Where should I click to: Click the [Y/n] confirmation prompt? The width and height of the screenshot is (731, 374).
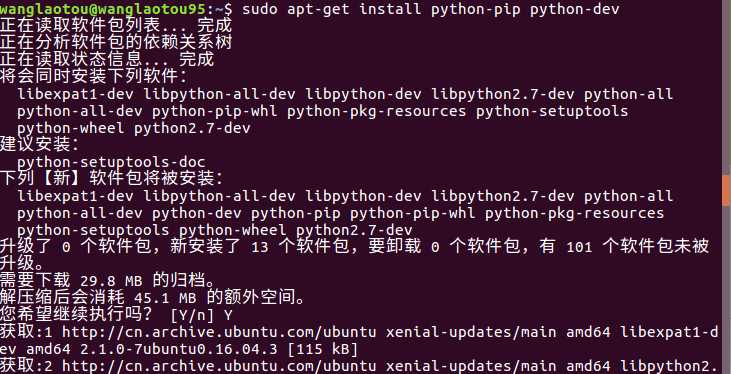(x=193, y=316)
